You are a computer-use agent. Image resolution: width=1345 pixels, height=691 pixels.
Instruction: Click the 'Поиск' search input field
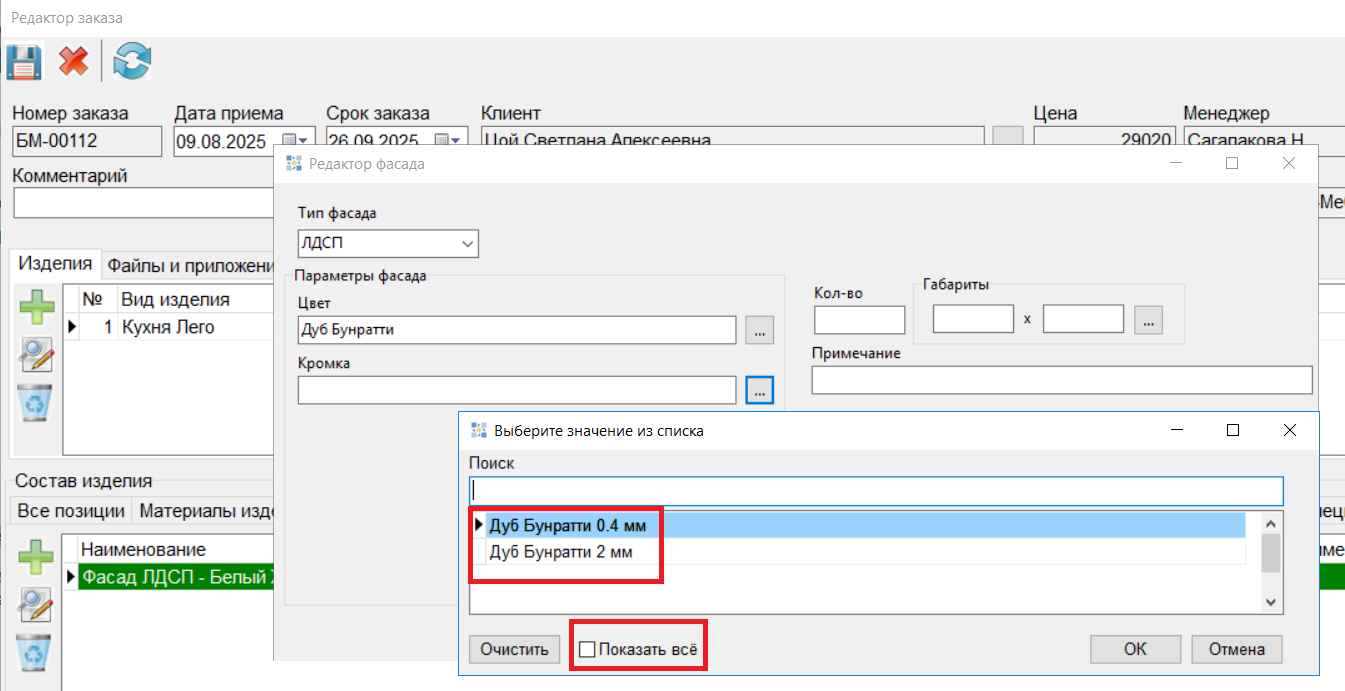tap(875, 491)
